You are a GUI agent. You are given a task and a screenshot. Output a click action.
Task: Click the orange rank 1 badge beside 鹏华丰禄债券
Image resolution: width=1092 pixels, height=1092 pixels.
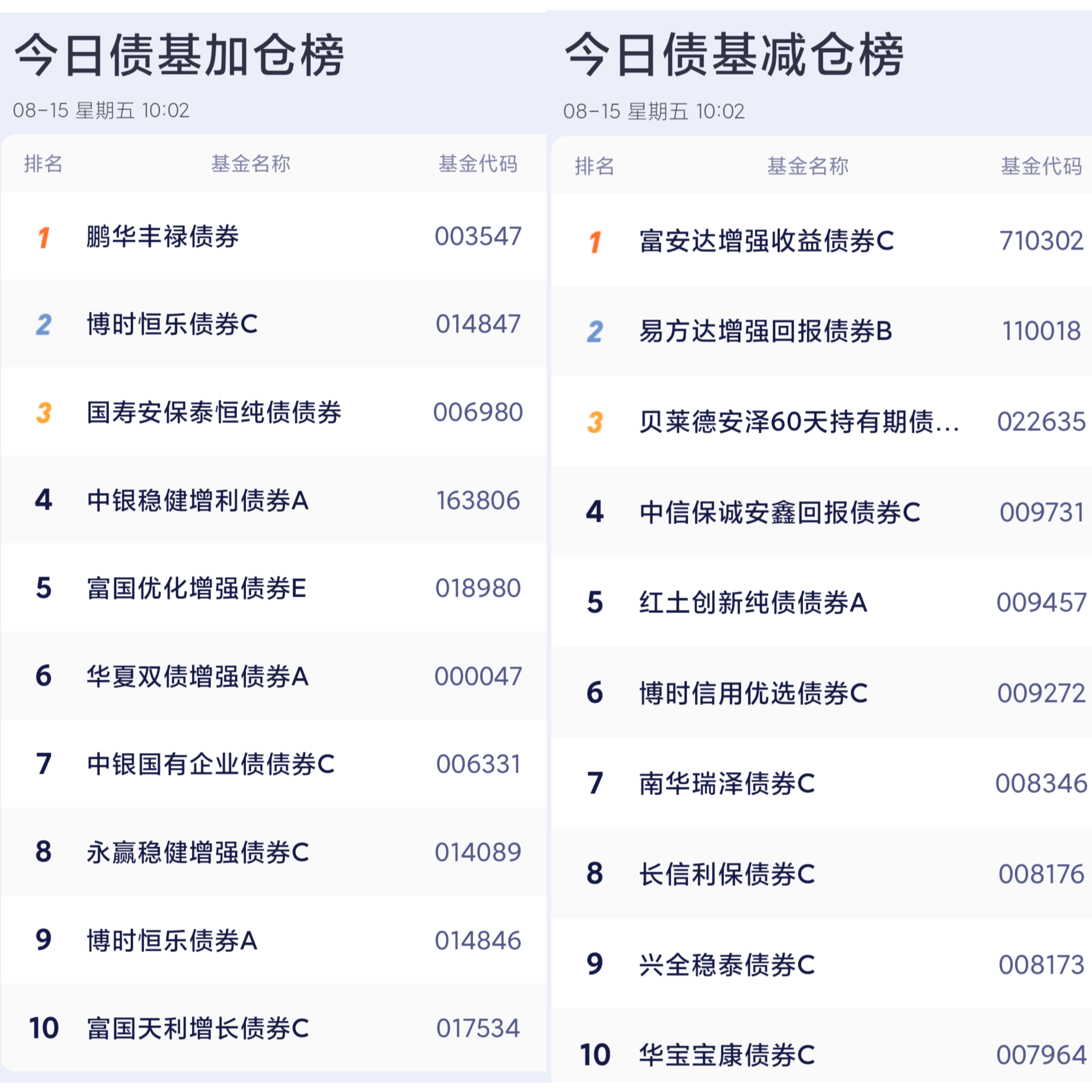pos(43,237)
